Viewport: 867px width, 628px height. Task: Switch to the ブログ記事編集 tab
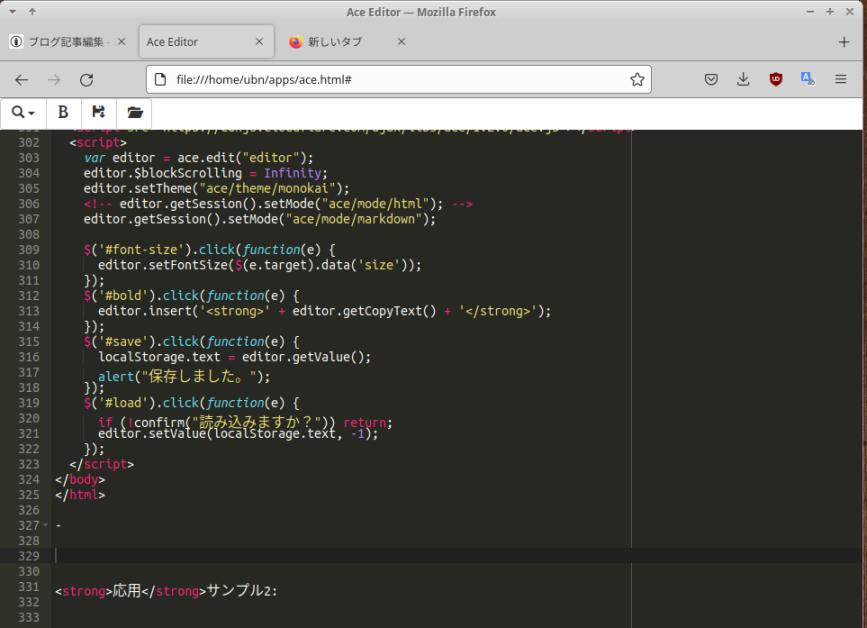(x=66, y=42)
